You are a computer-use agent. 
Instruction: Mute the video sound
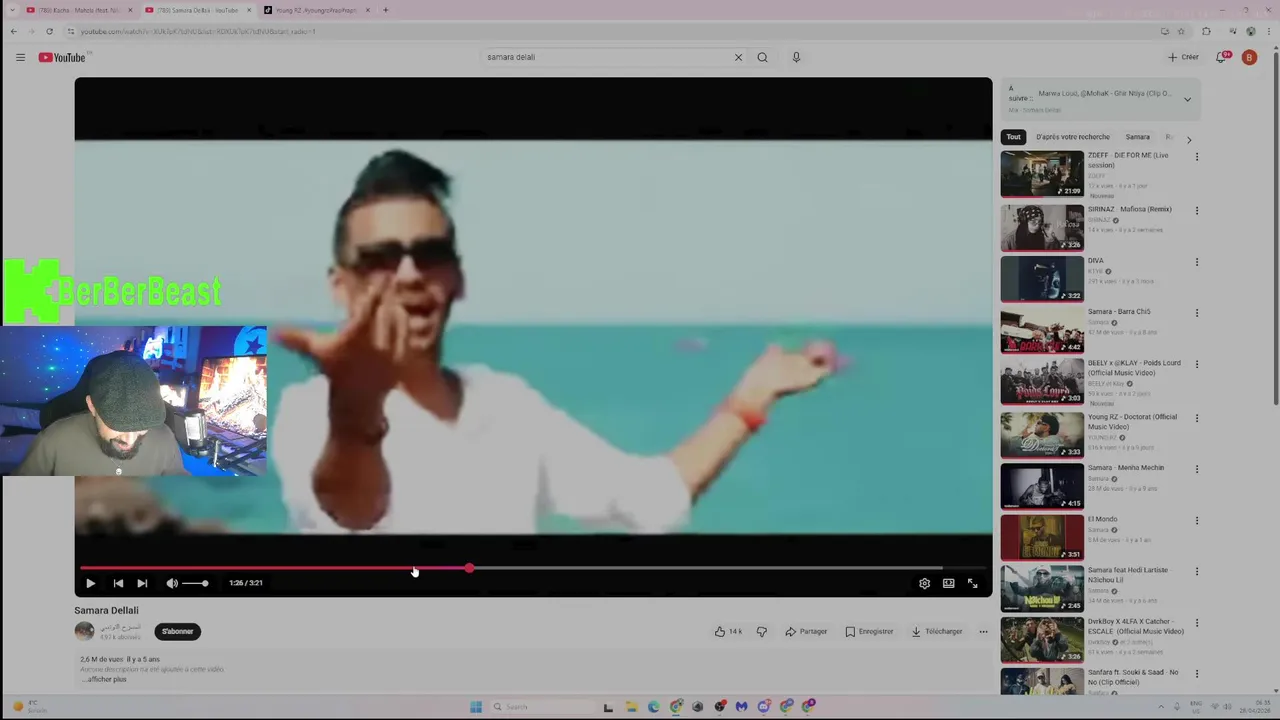pos(172,583)
